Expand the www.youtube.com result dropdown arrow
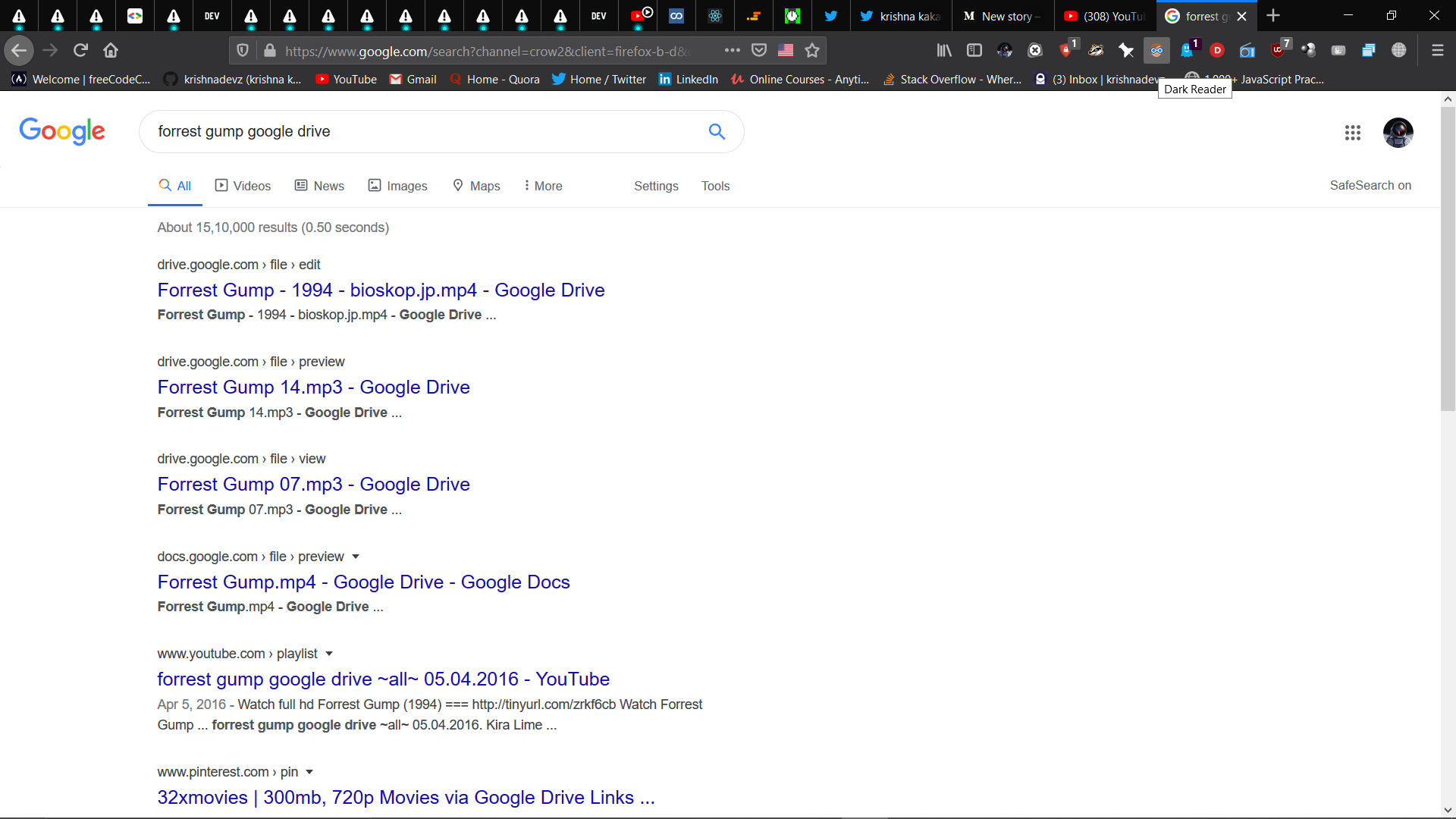This screenshot has width=1456, height=819. pos(329,654)
